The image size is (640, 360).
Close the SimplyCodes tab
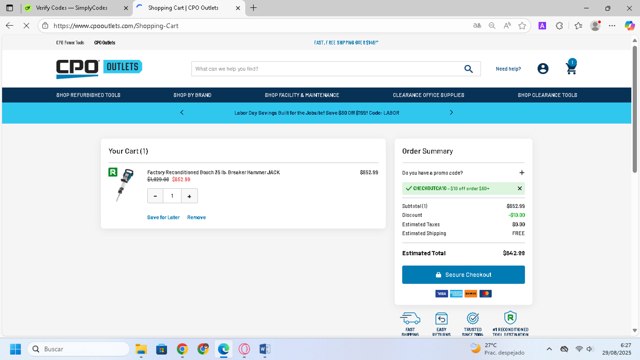(x=126, y=8)
